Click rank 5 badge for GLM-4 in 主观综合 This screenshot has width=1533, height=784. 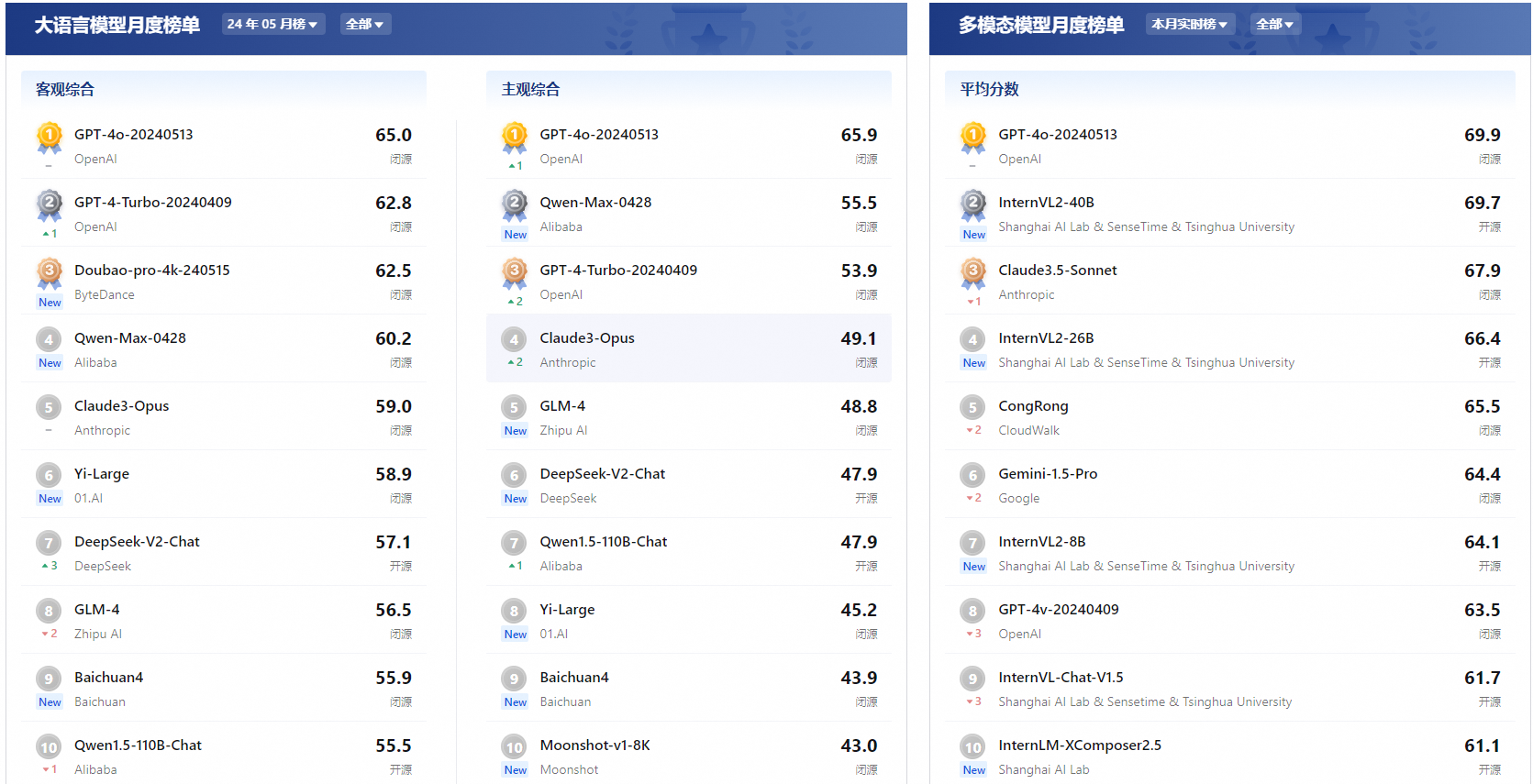point(514,407)
